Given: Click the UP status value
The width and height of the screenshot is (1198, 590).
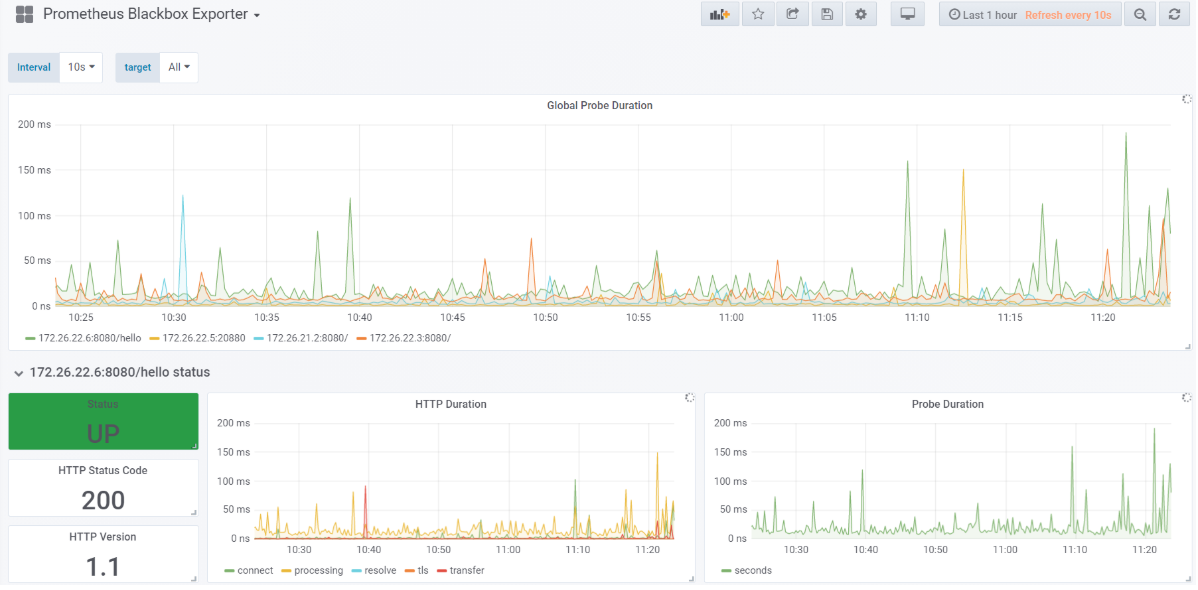Looking at the screenshot, I should (103, 434).
